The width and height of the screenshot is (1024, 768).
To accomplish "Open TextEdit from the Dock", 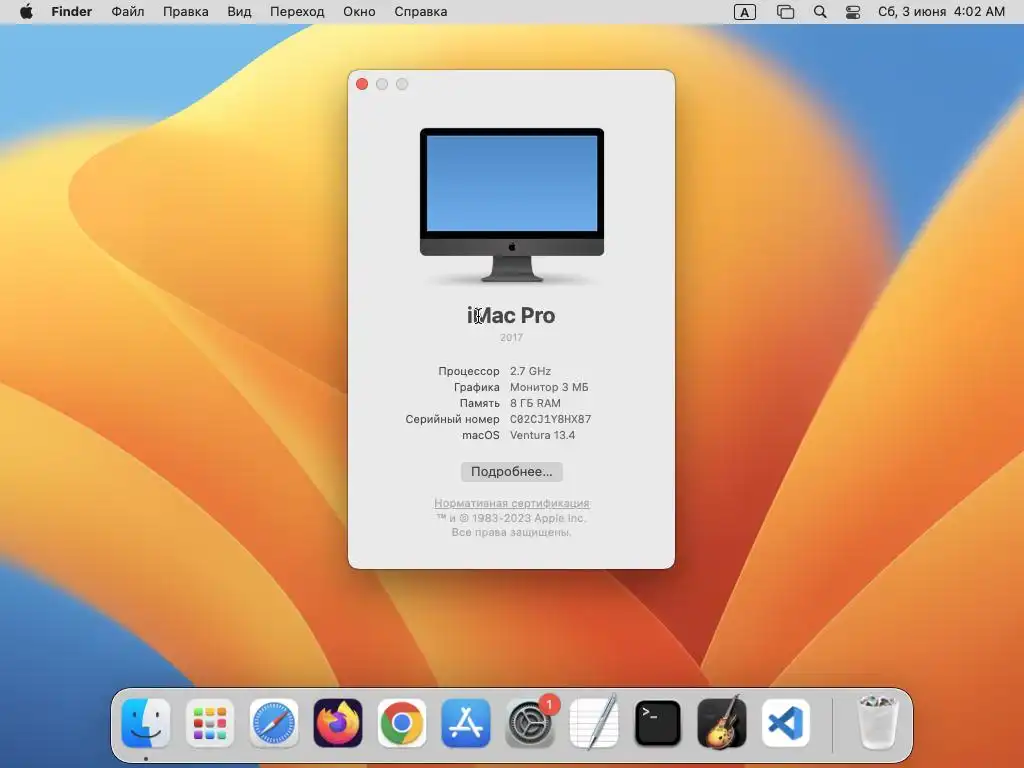I will click(x=594, y=723).
